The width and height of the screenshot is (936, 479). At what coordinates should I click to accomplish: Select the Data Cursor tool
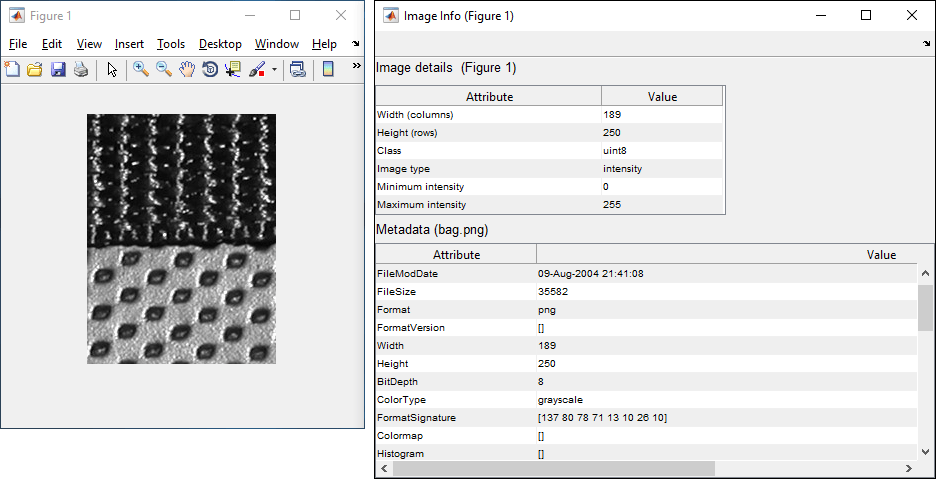coord(233,69)
